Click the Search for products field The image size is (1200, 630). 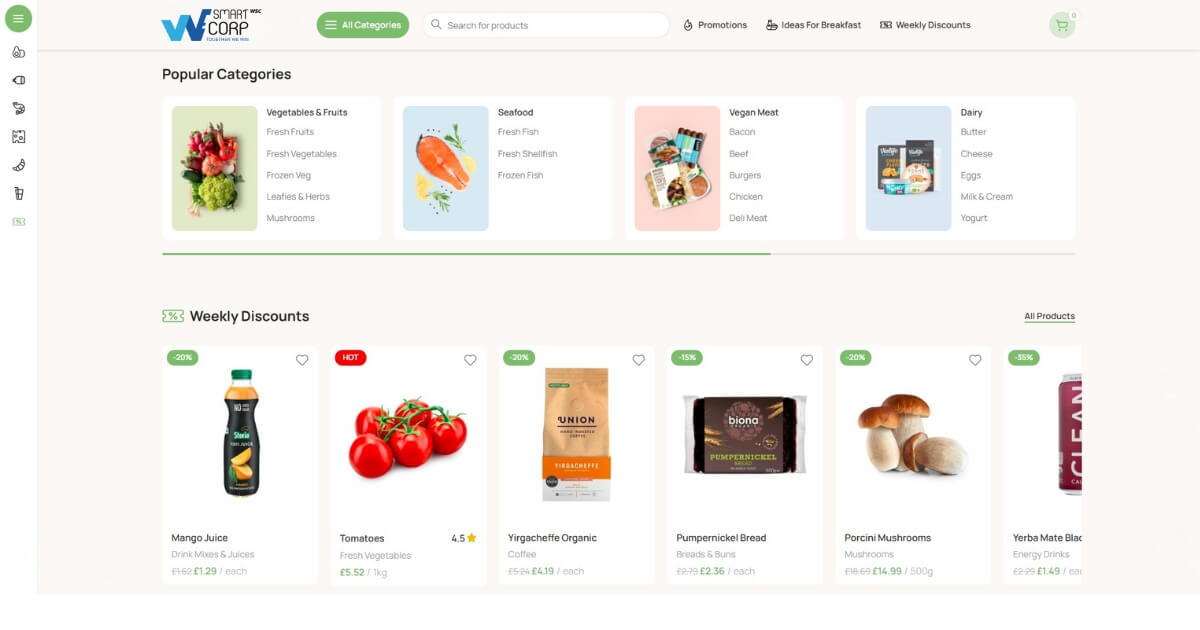[x=545, y=25]
